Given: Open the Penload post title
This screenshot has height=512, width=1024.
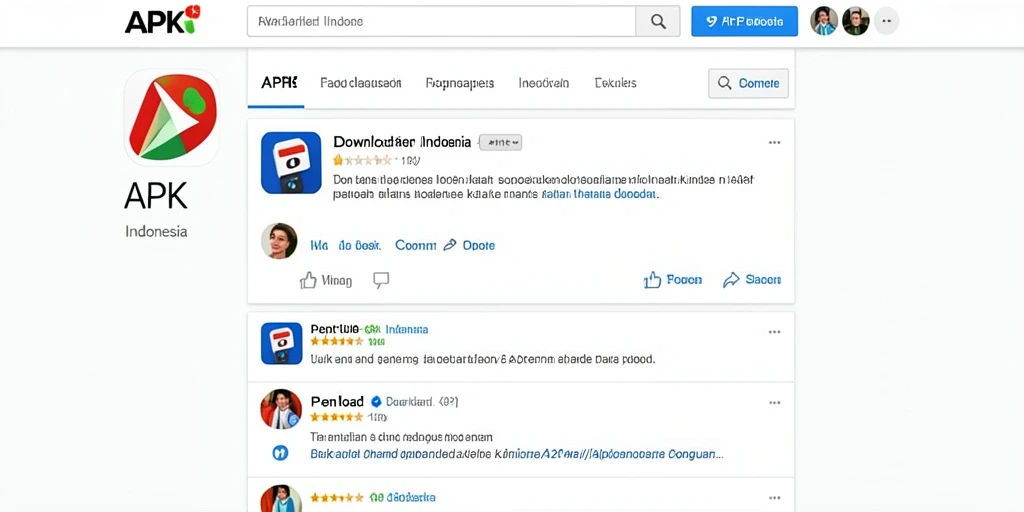Looking at the screenshot, I should pyautogui.click(x=337, y=401).
